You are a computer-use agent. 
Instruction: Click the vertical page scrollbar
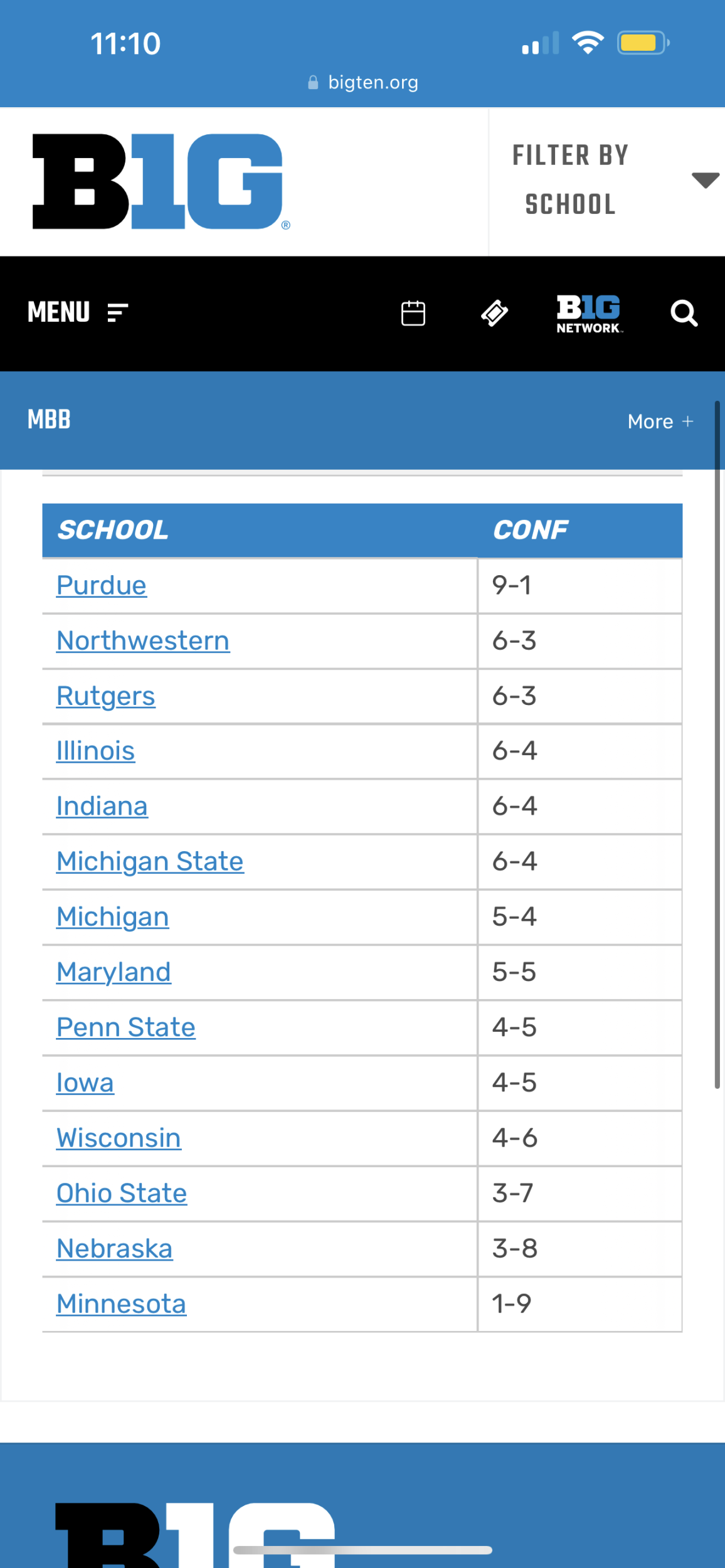717,745
